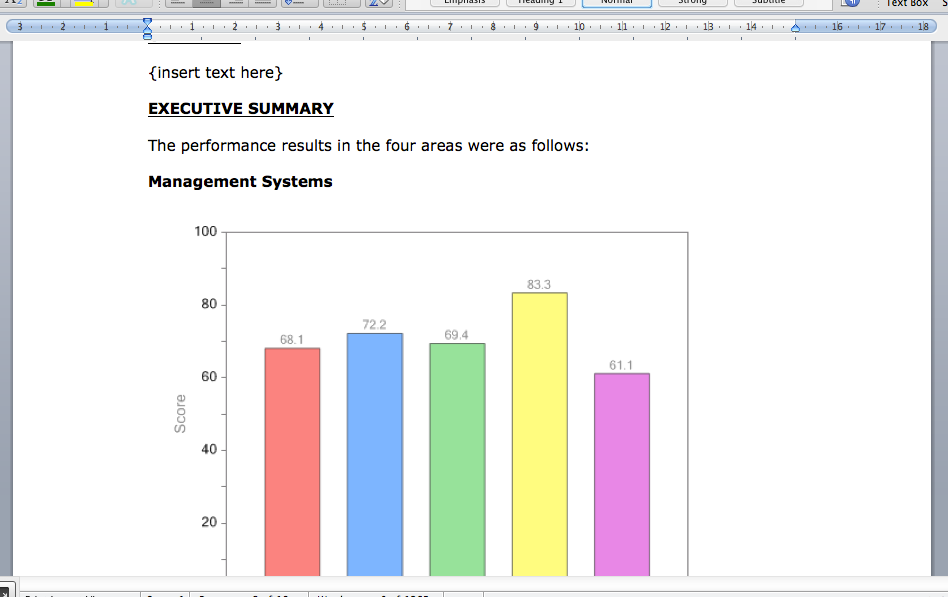Click the 20 axis value
Viewport: 948px width, 597px height.
coord(209,522)
